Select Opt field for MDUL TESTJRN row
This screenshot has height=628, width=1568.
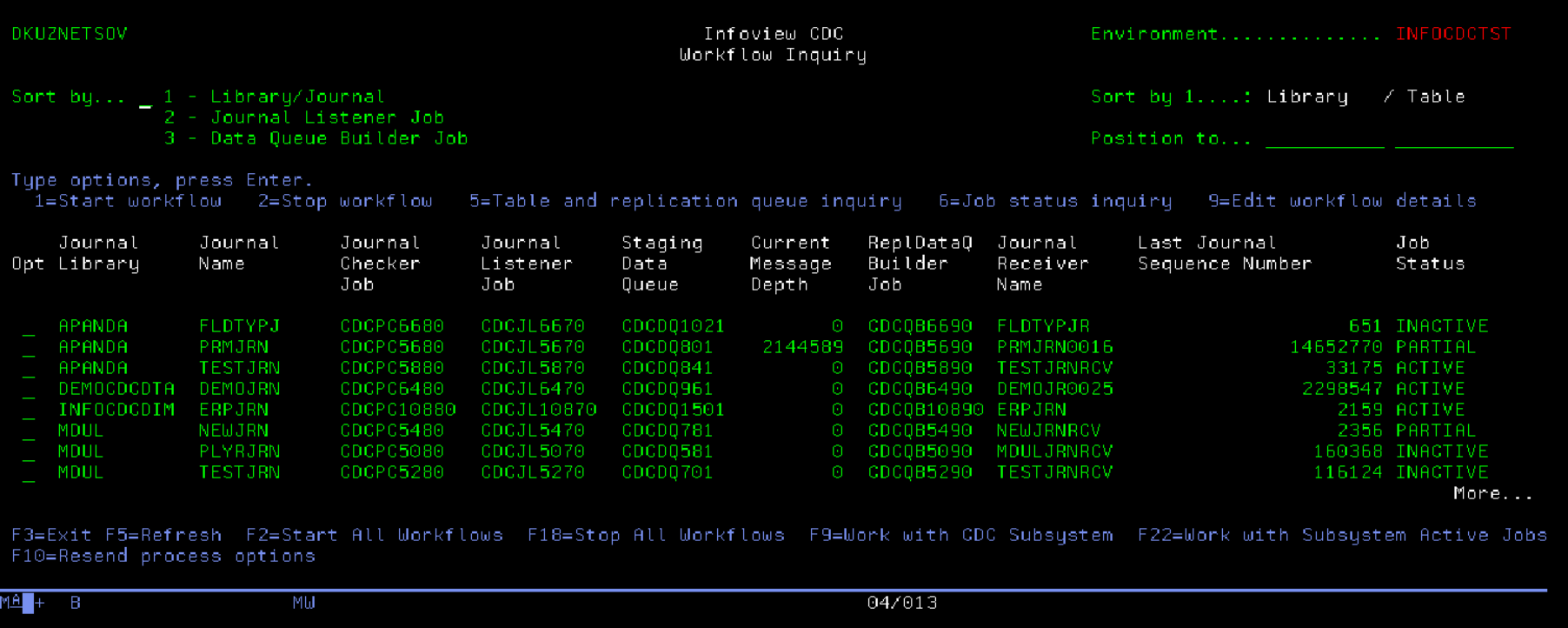click(29, 473)
